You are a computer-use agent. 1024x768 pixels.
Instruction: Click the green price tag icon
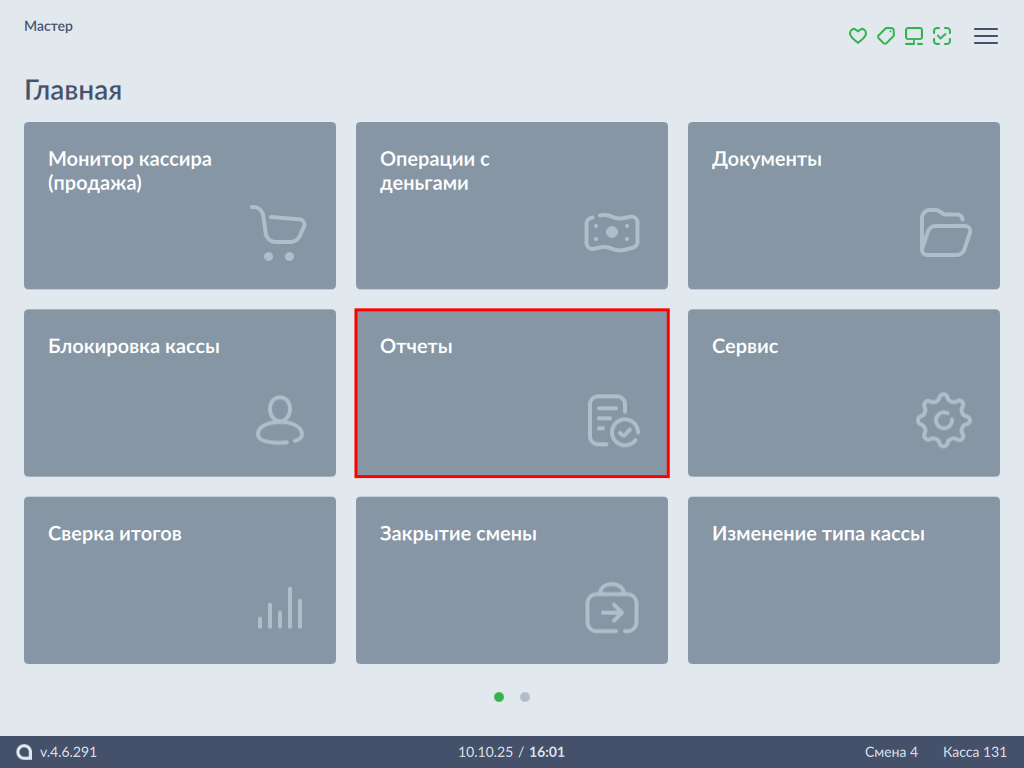tap(885, 36)
